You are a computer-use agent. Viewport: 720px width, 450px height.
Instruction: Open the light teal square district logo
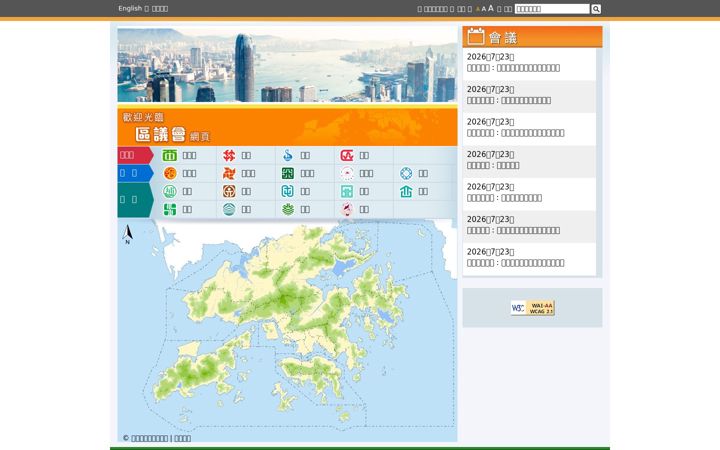coord(347,191)
